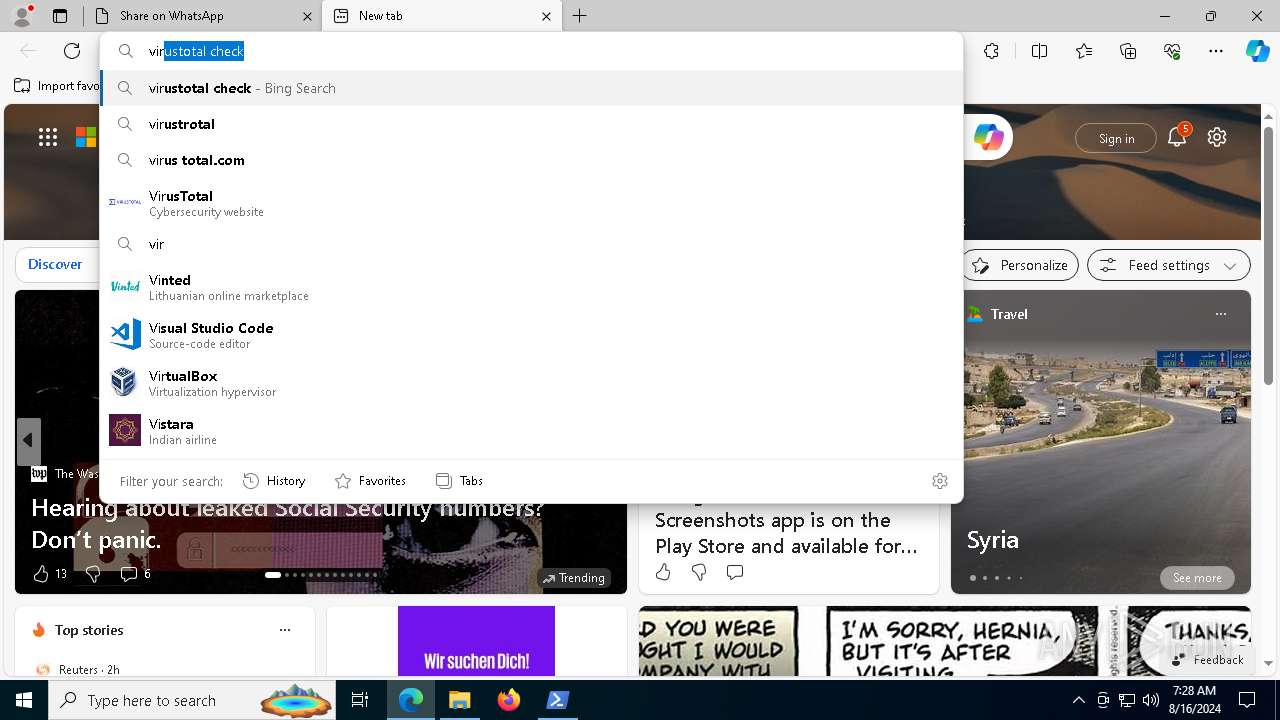Image resolution: width=1280 pixels, height=720 pixels.
Task: Open the MSN apps grid icon
Action: coord(48,137)
